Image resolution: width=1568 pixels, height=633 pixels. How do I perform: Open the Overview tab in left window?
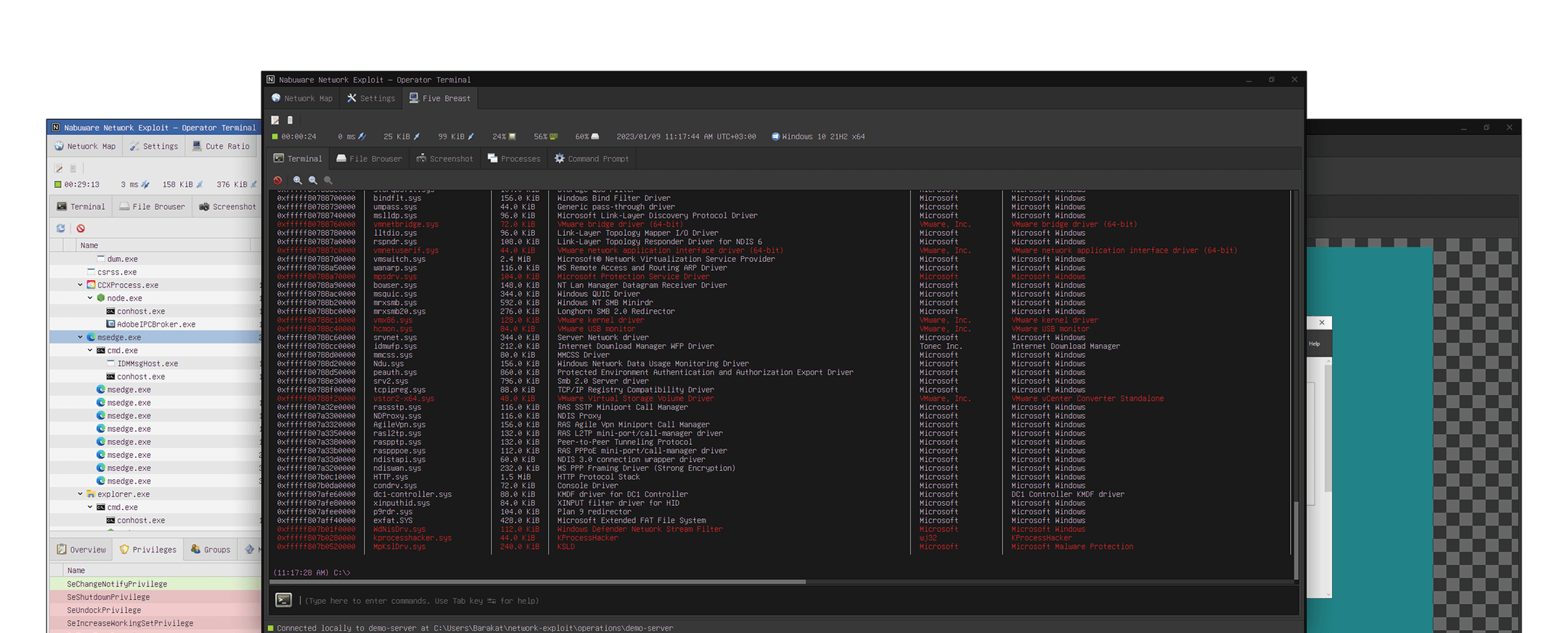(x=81, y=550)
